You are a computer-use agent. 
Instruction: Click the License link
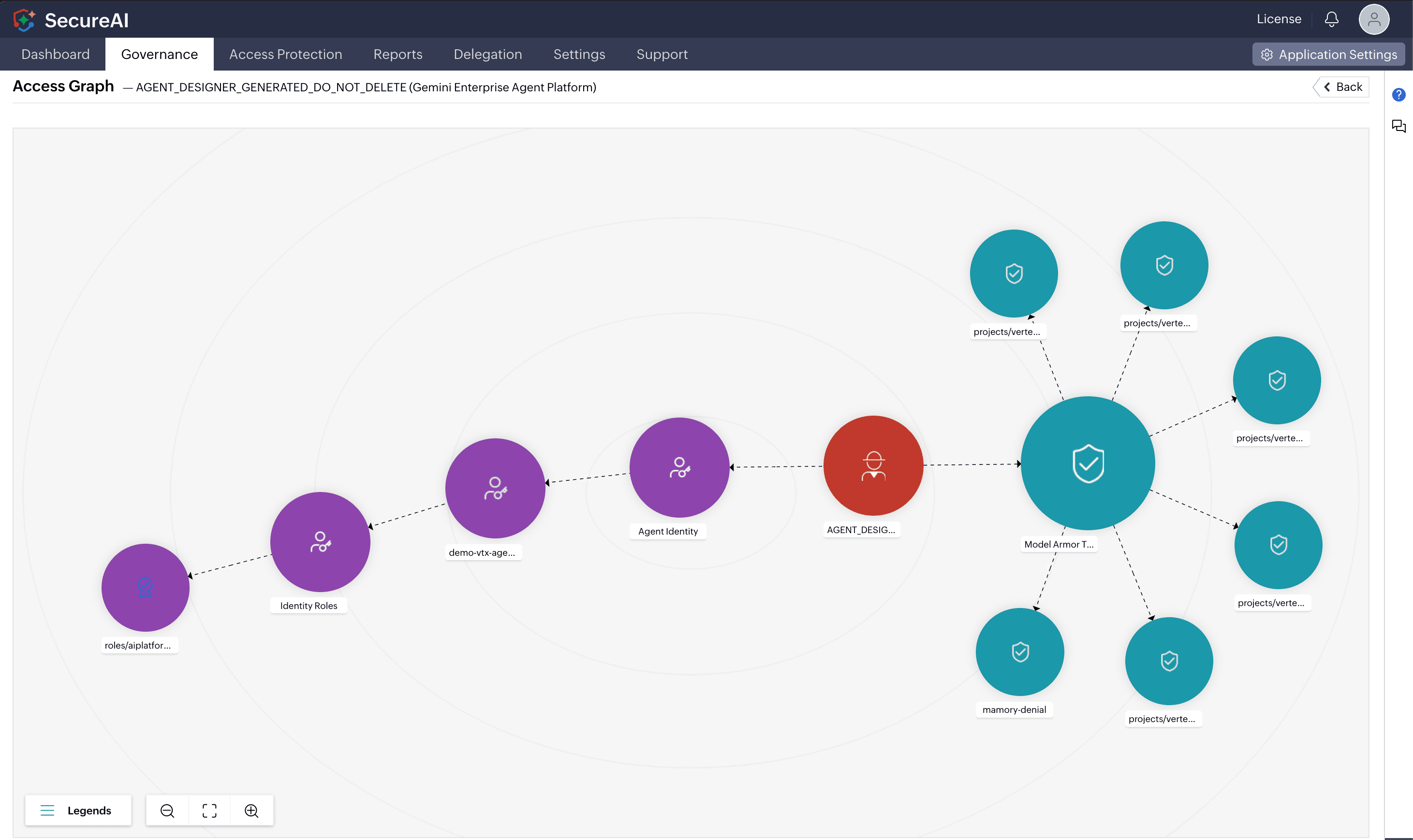point(1279,19)
